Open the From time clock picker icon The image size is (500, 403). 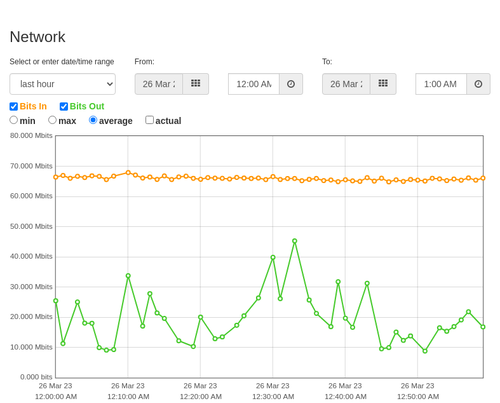291,84
